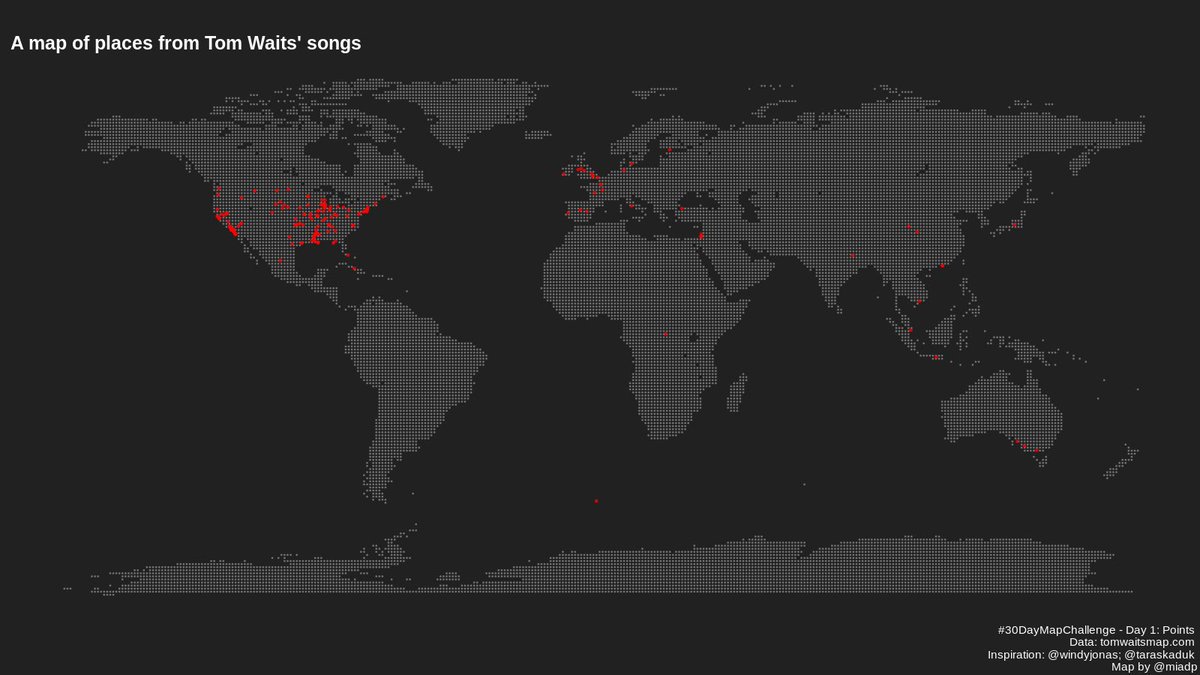Click the dotted Madagascar island
Image resolution: width=1200 pixels, height=675 pixels.
pyautogui.click(x=737, y=391)
